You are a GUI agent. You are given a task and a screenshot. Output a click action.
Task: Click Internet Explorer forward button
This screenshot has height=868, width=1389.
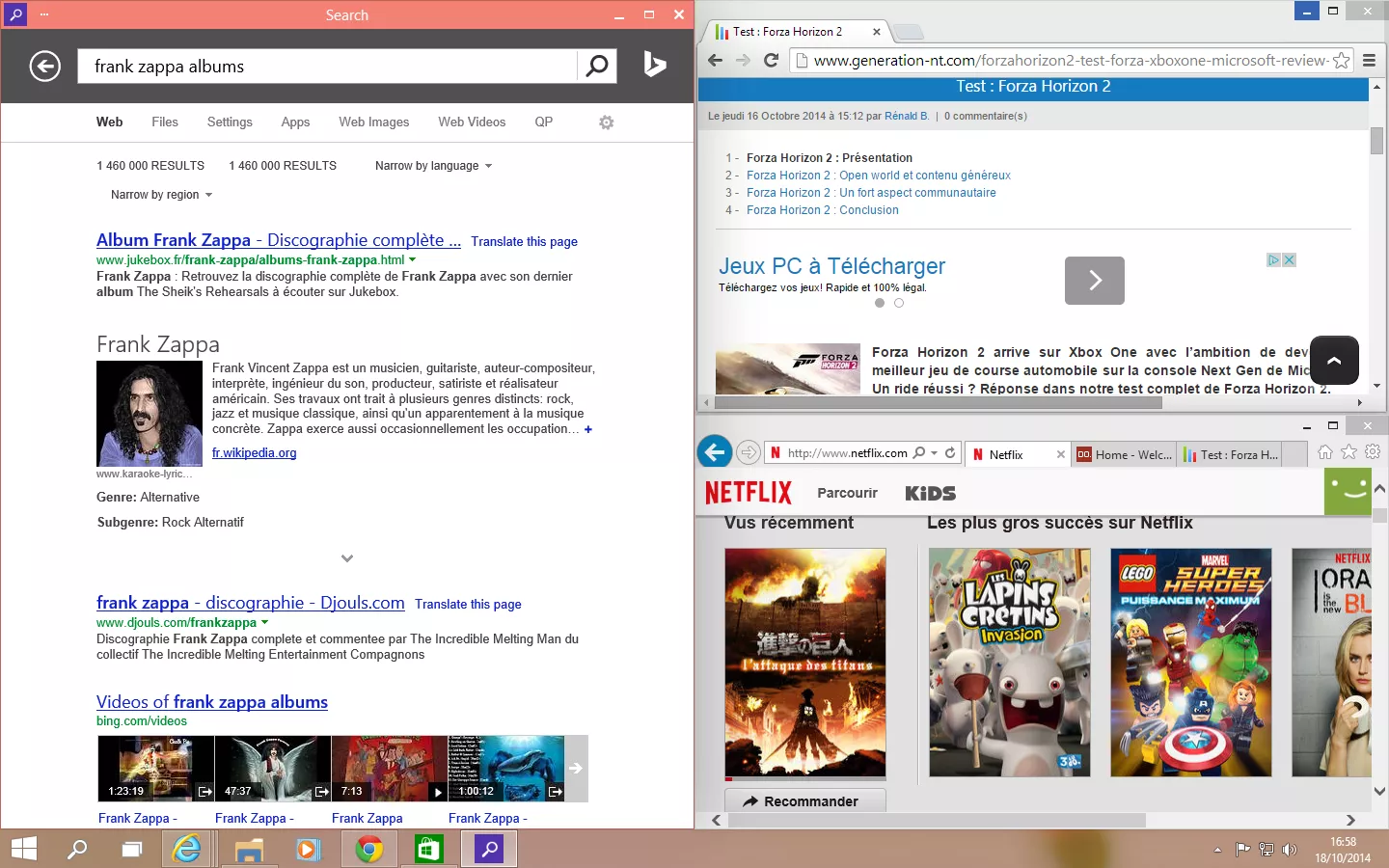tap(749, 452)
